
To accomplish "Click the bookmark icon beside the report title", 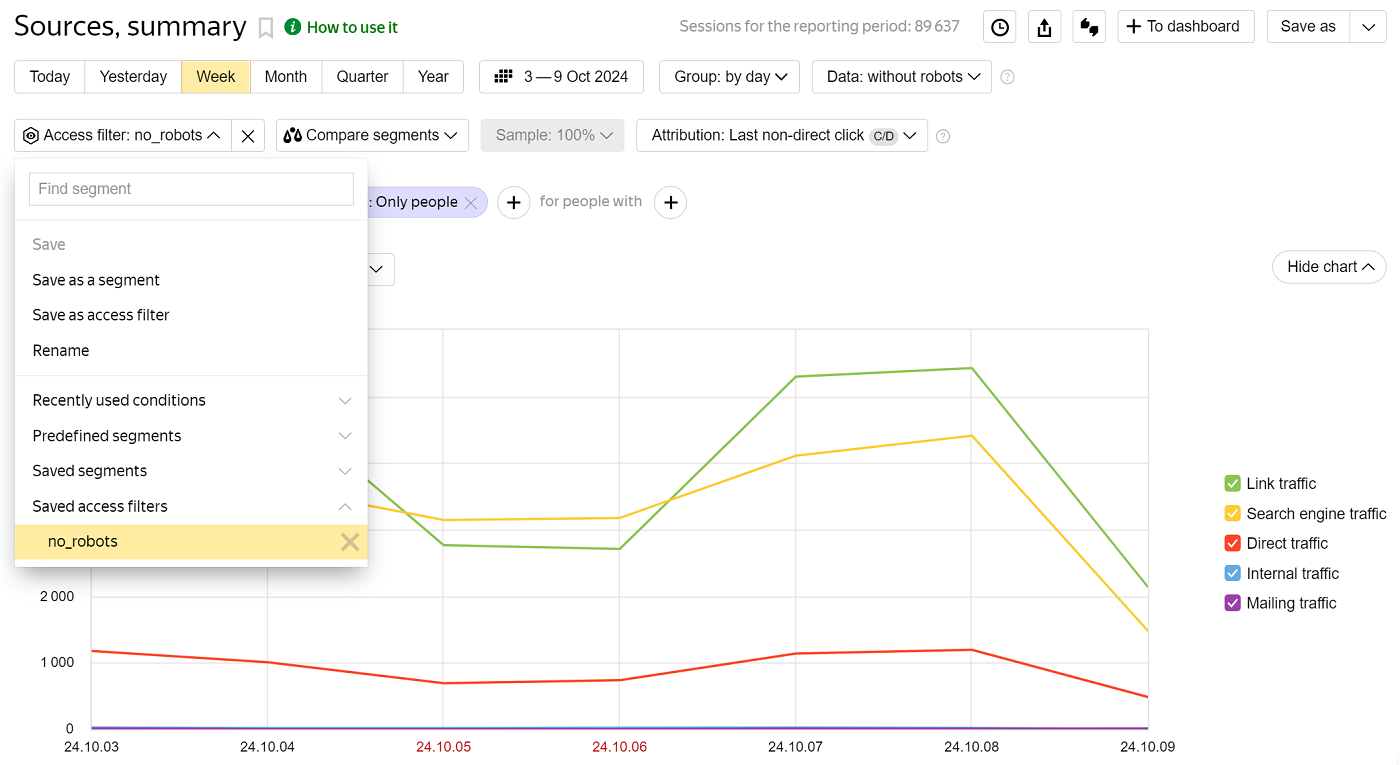I will tap(266, 28).
